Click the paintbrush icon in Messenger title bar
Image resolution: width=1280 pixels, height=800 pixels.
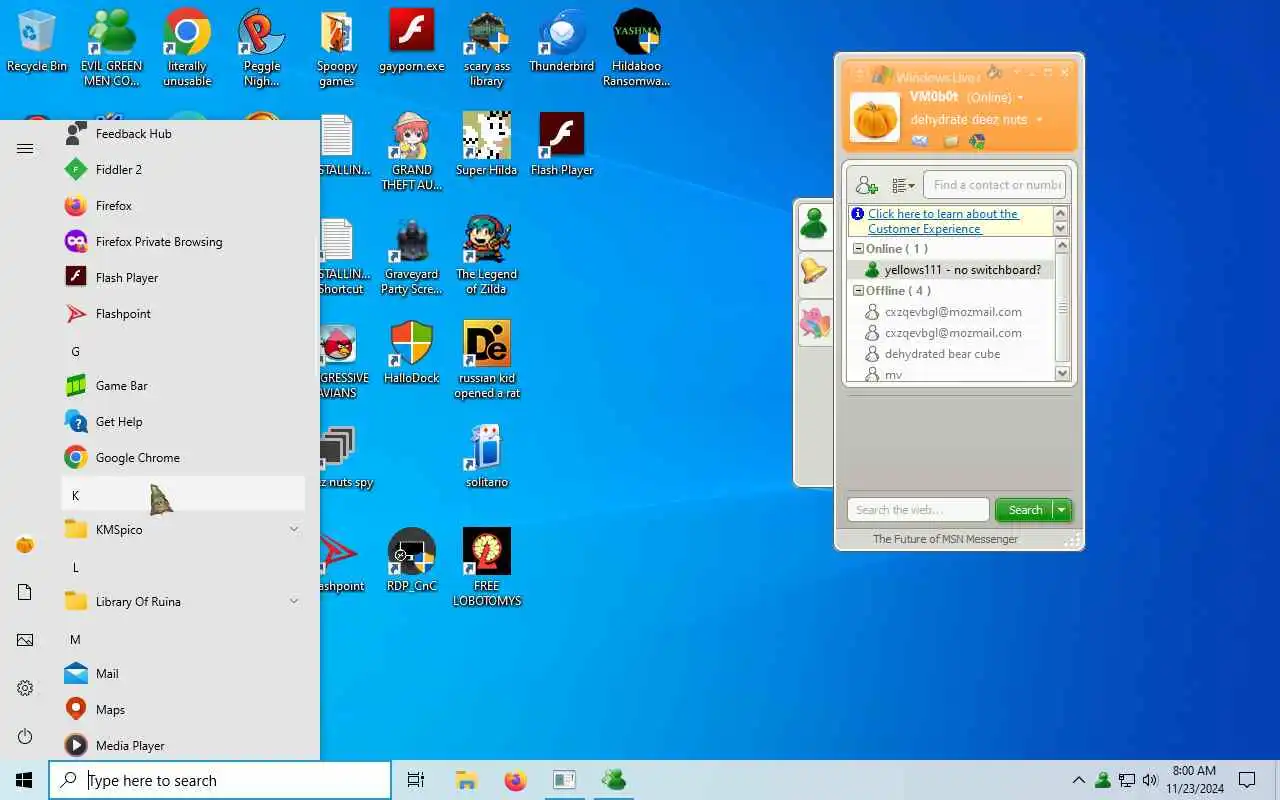point(994,73)
